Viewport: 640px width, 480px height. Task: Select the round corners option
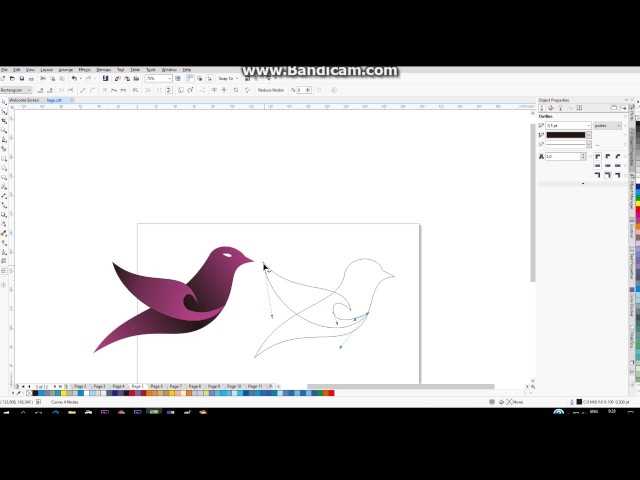(608, 156)
